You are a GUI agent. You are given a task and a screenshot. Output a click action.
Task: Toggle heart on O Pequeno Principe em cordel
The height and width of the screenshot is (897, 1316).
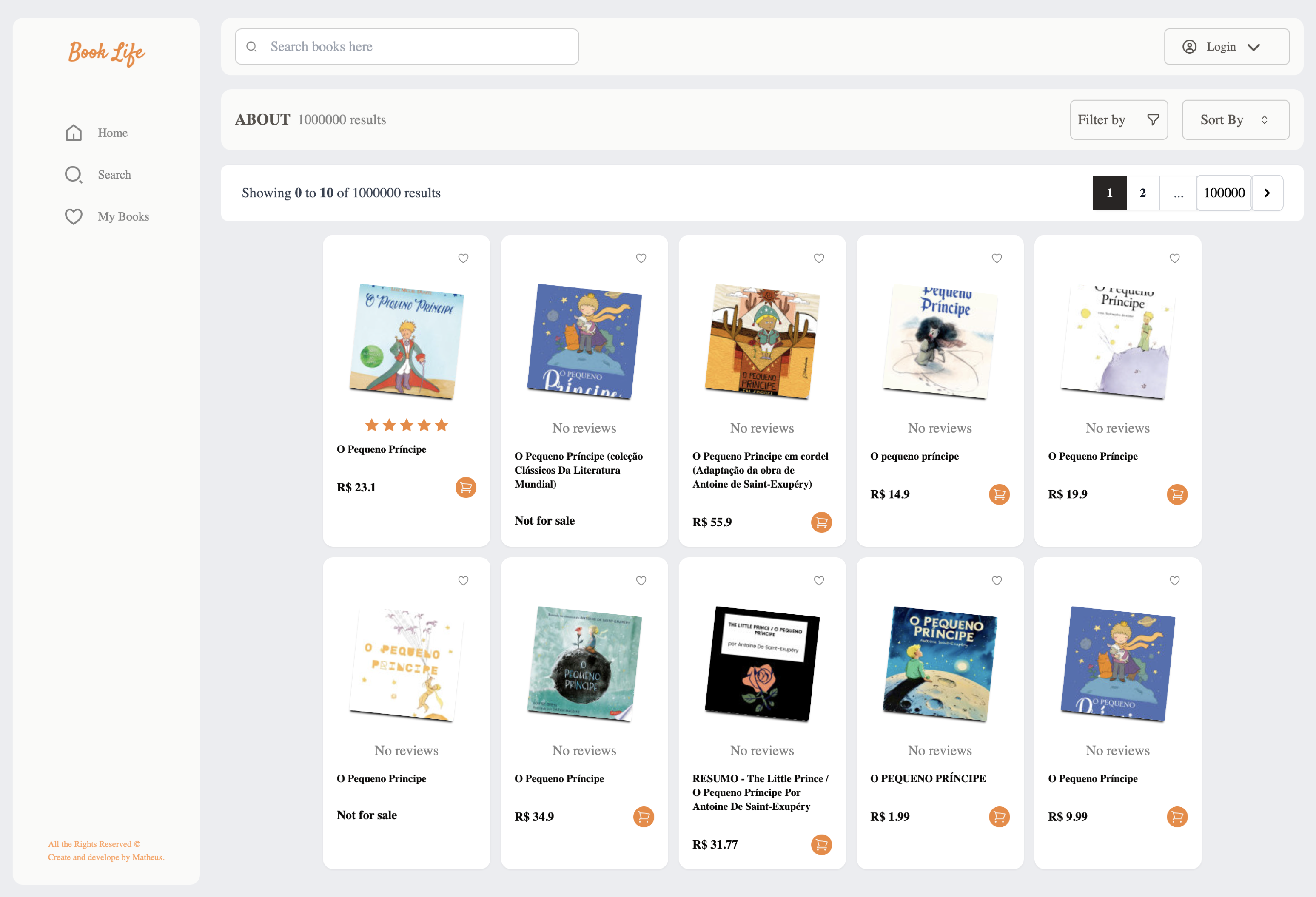[819, 258]
